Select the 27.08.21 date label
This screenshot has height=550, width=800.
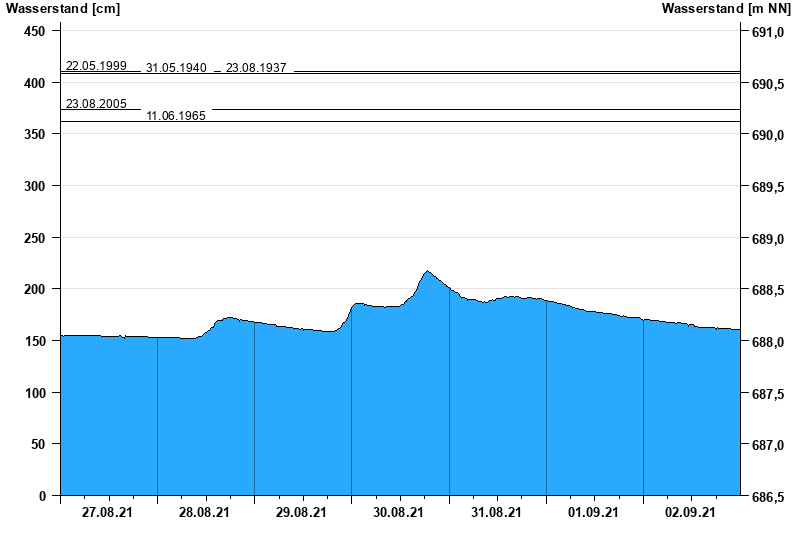pyautogui.click(x=107, y=513)
